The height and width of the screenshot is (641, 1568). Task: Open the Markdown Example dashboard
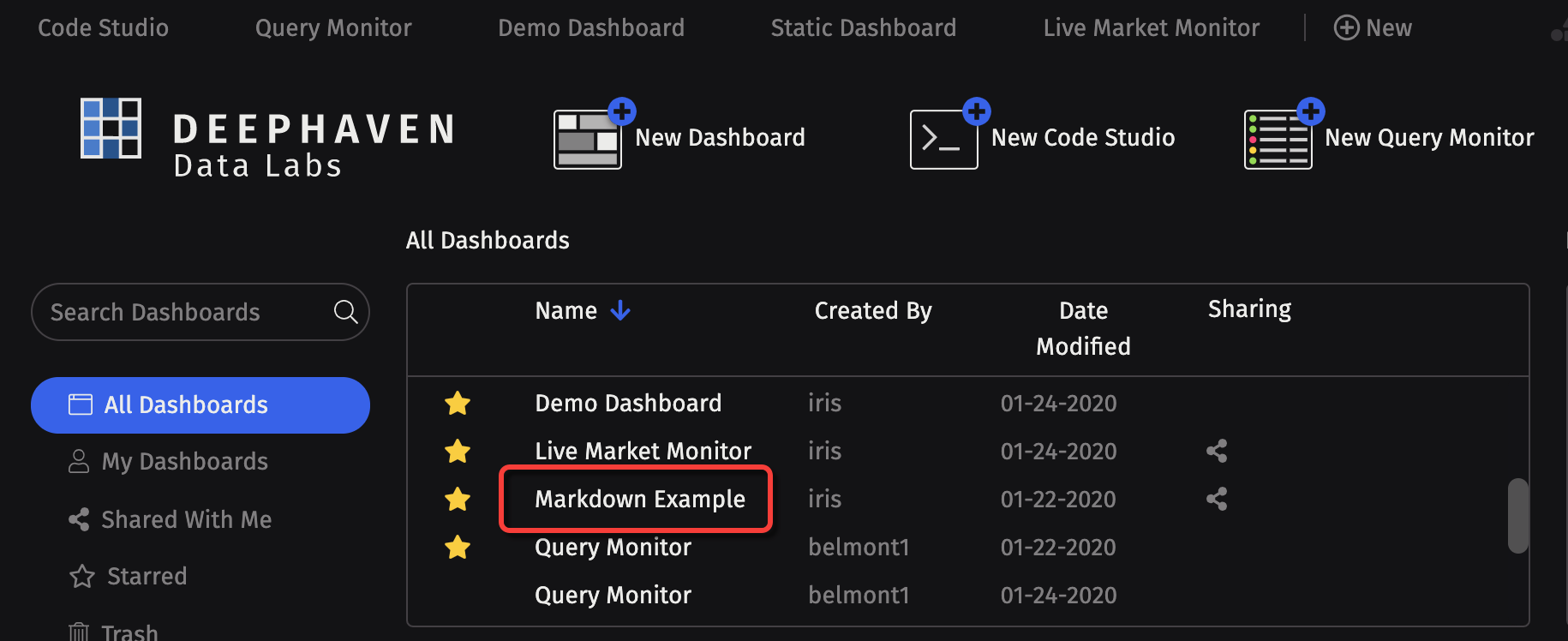[x=640, y=499]
